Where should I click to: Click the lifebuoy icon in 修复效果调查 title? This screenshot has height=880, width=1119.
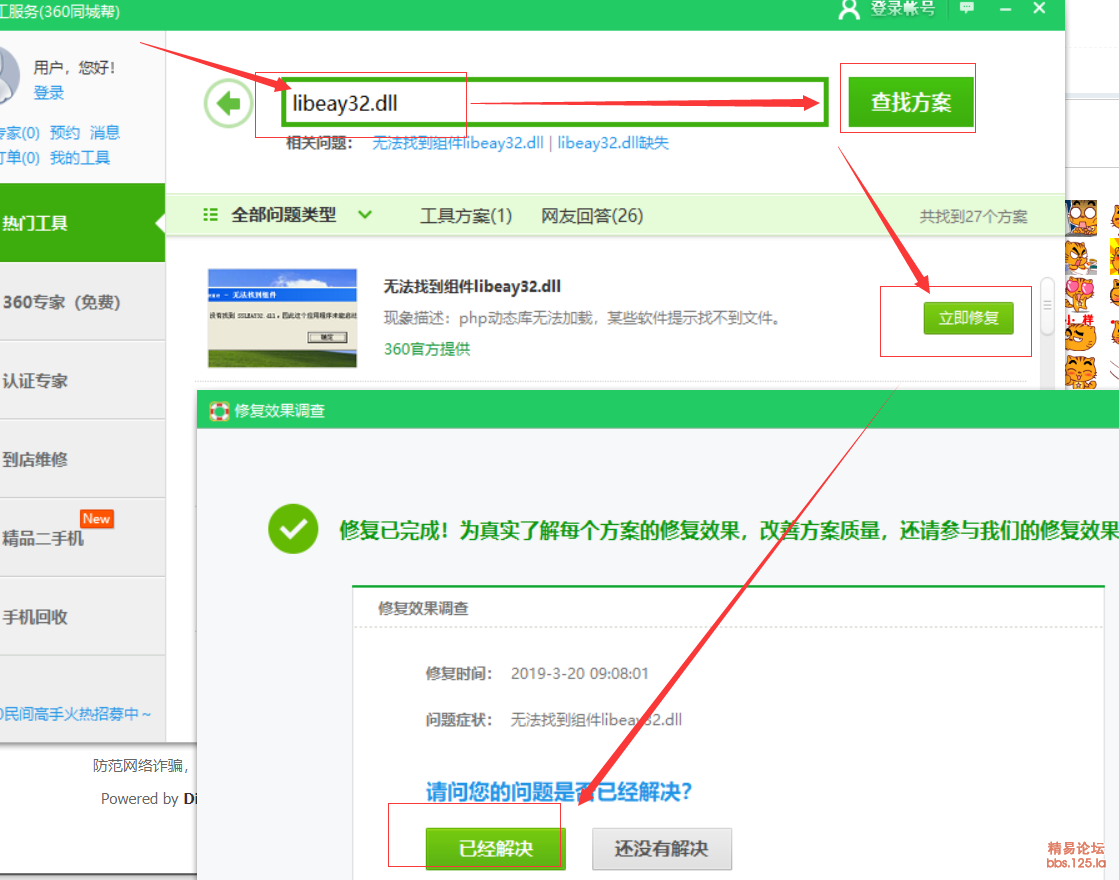(x=219, y=411)
